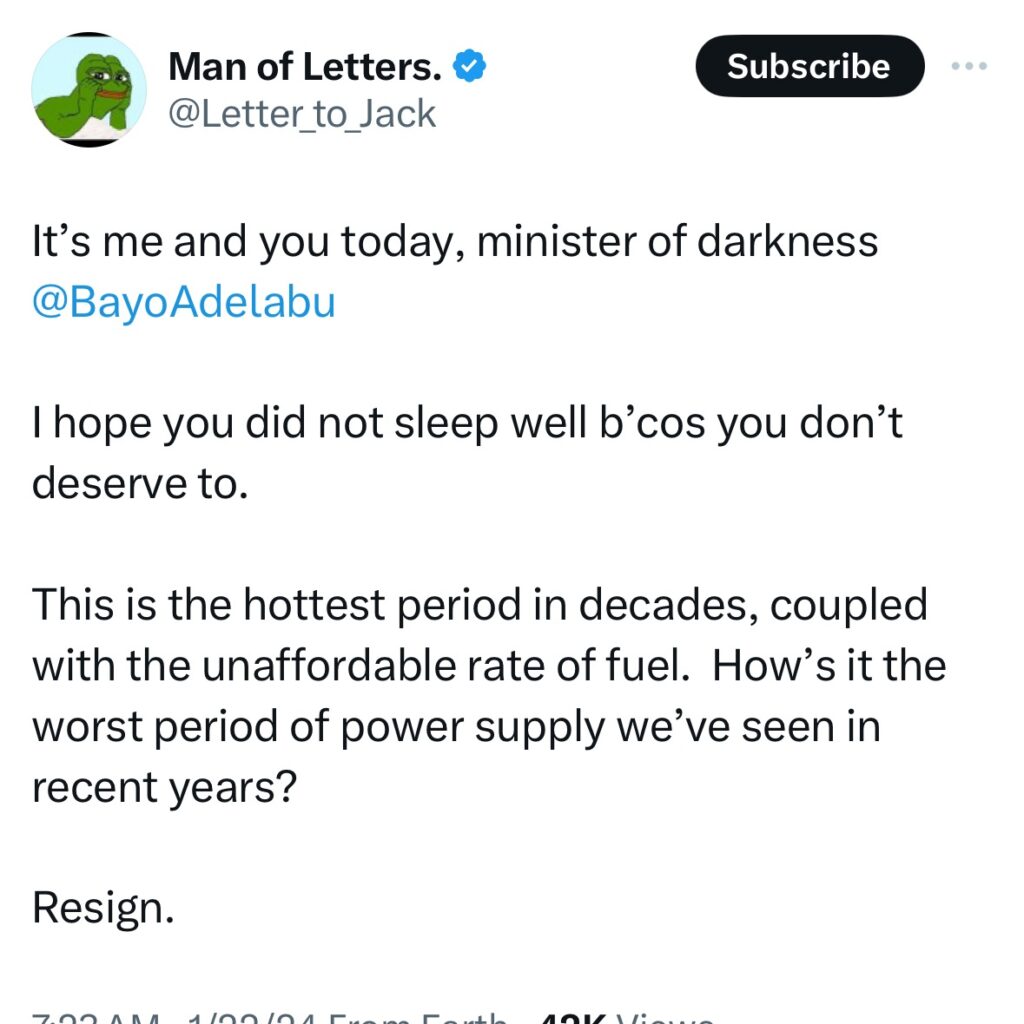Click the 'minister of darkness' text line

(455, 242)
